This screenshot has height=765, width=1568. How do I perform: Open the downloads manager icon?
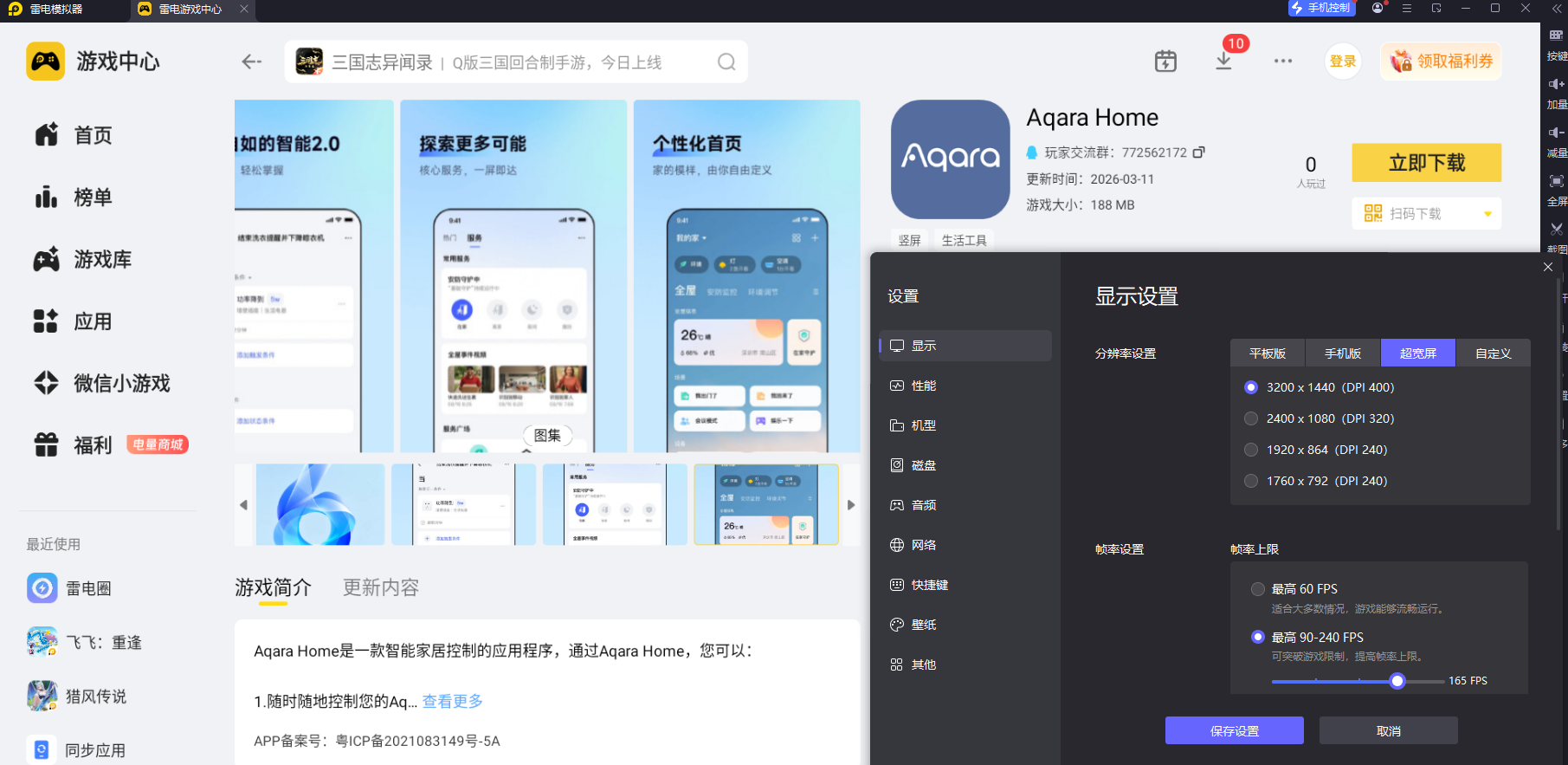click(1223, 61)
